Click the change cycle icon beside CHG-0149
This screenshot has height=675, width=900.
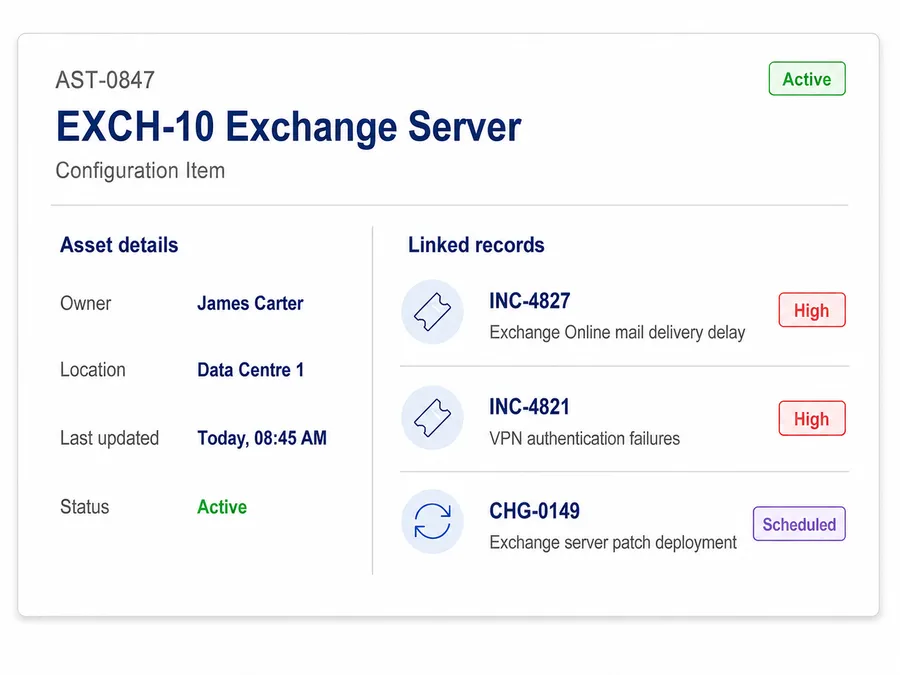coord(432,521)
